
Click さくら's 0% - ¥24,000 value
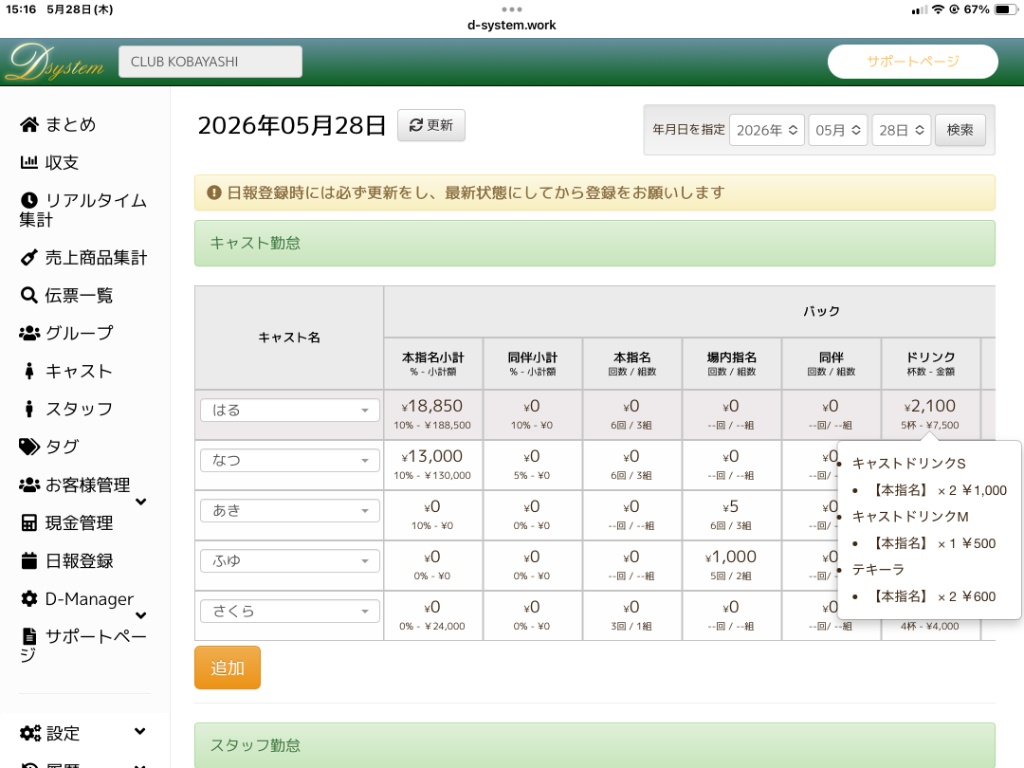pos(432,626)
